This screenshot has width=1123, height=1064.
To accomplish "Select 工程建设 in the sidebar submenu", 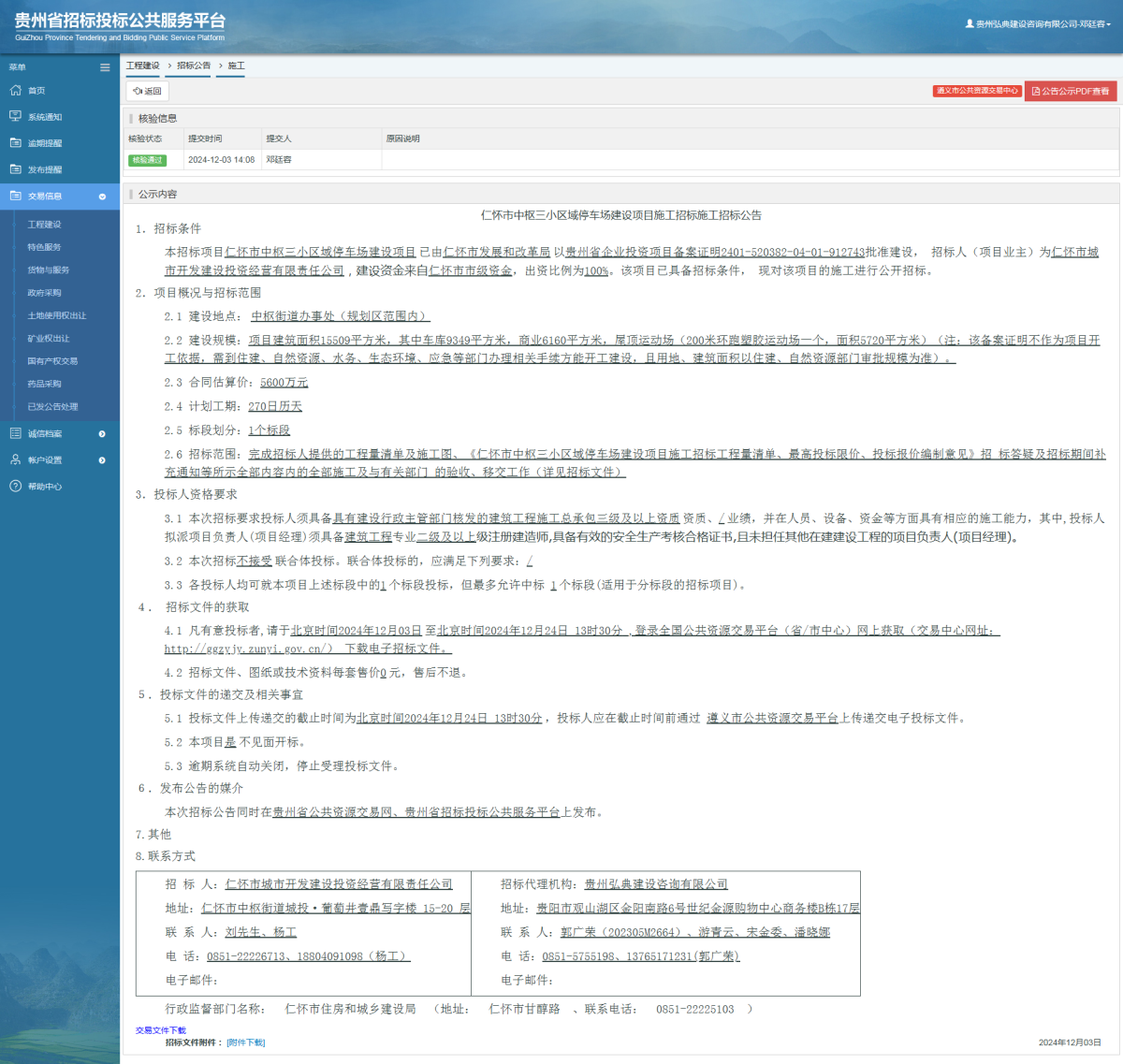I will 44,225.
